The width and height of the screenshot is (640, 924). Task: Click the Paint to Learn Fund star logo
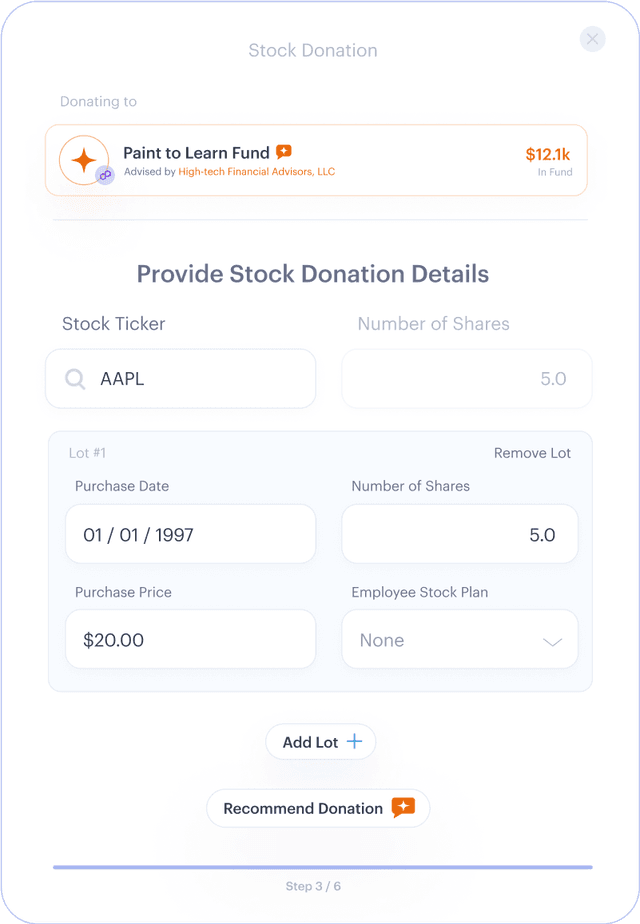(84, 160)
